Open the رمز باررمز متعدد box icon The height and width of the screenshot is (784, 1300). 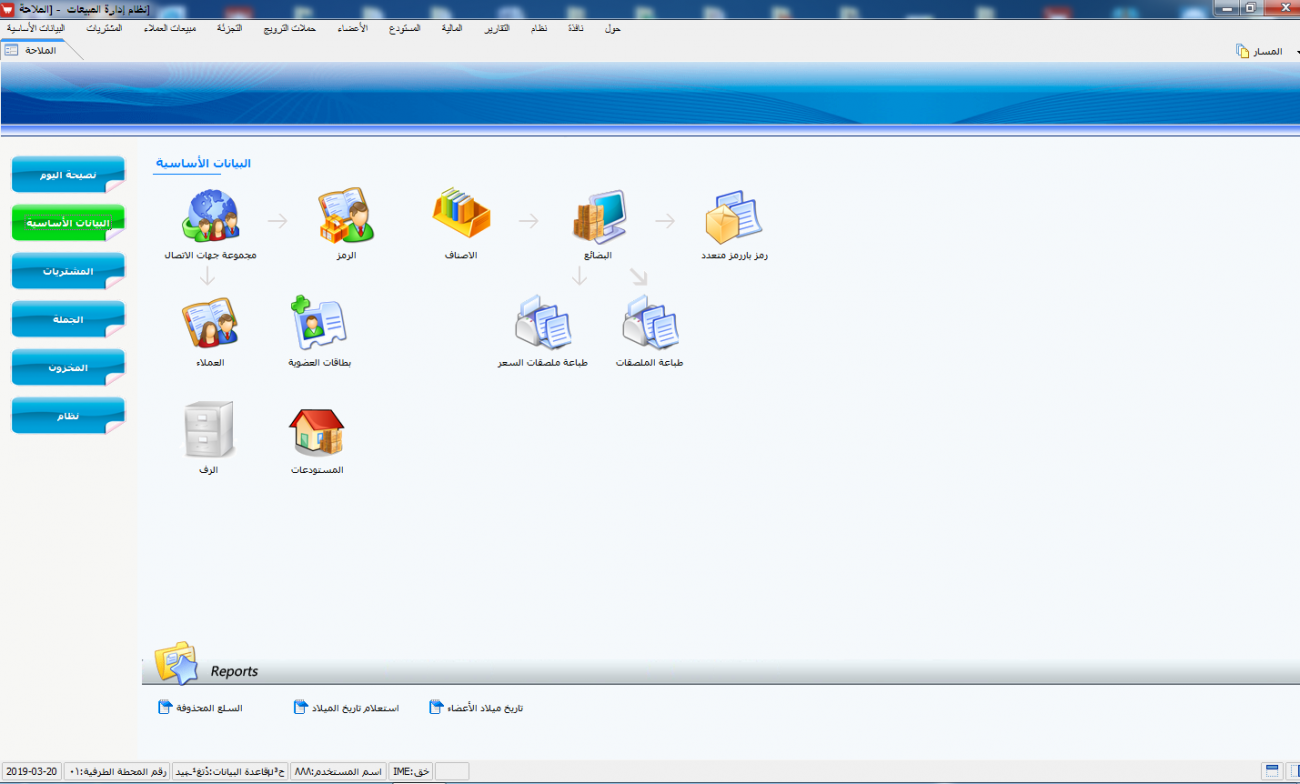click(734, 217)
